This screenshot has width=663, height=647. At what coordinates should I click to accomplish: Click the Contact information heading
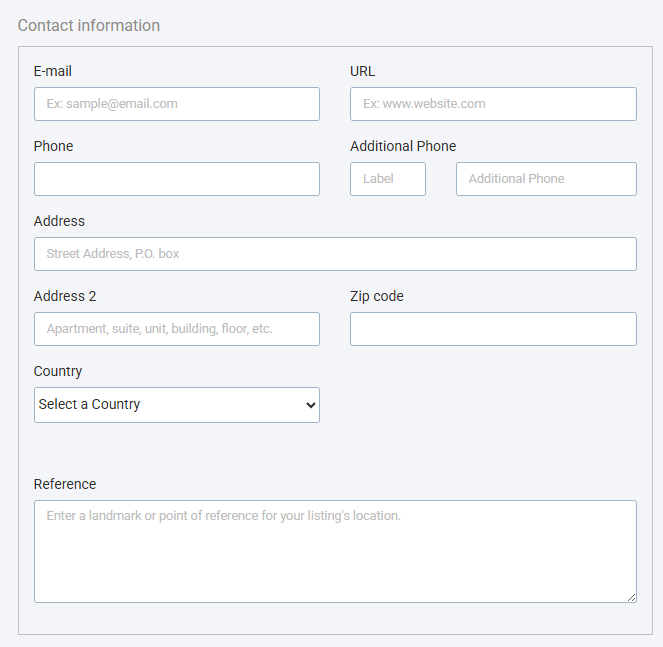coord(89,25)
